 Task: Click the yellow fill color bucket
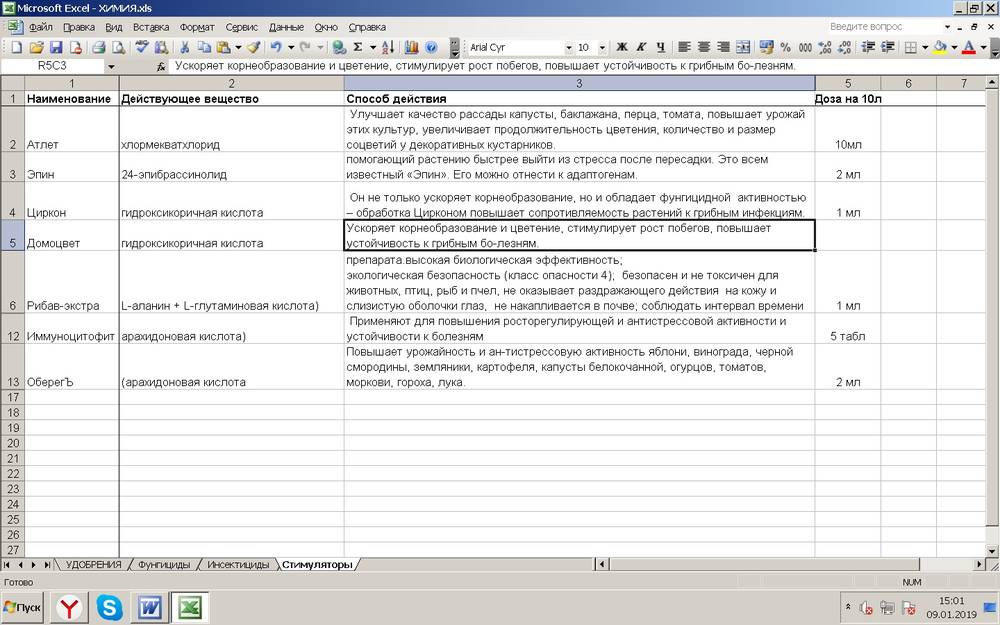point(940,47)
